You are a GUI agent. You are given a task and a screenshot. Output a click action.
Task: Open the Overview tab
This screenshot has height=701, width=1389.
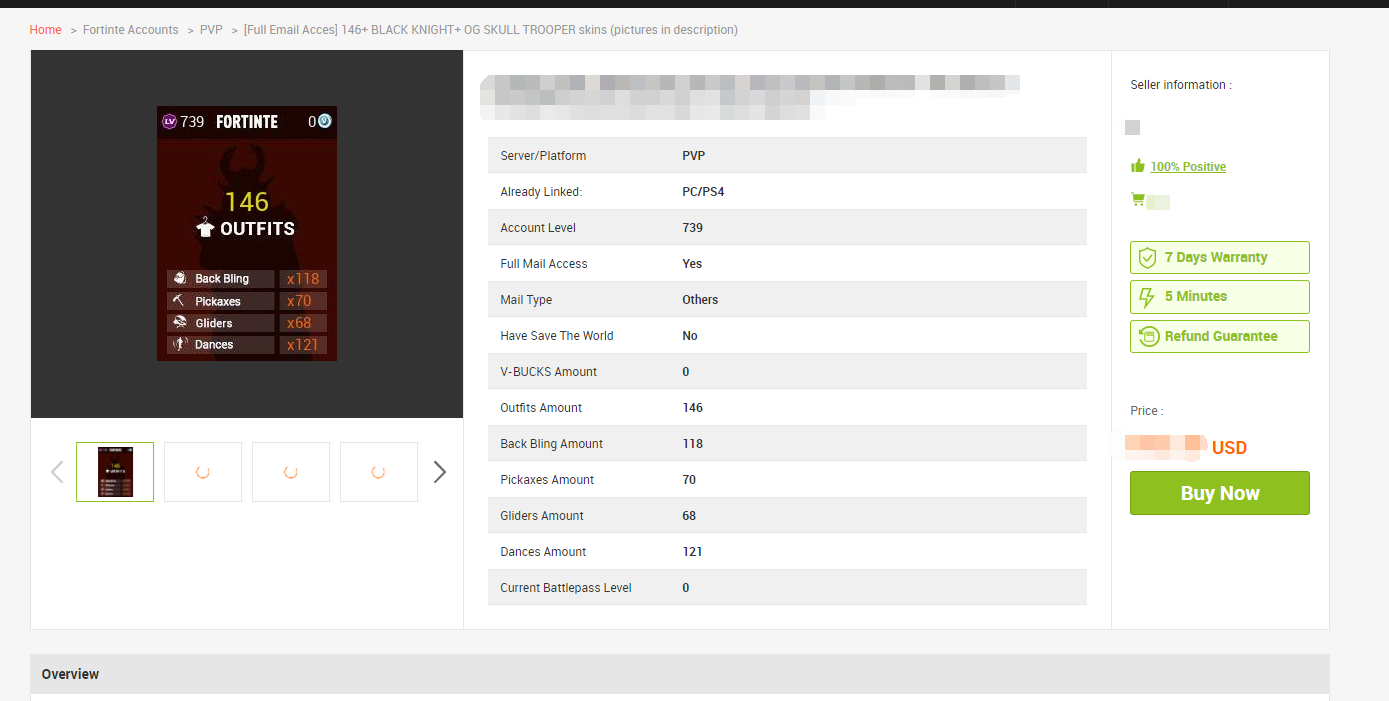[x=70, y=674]
